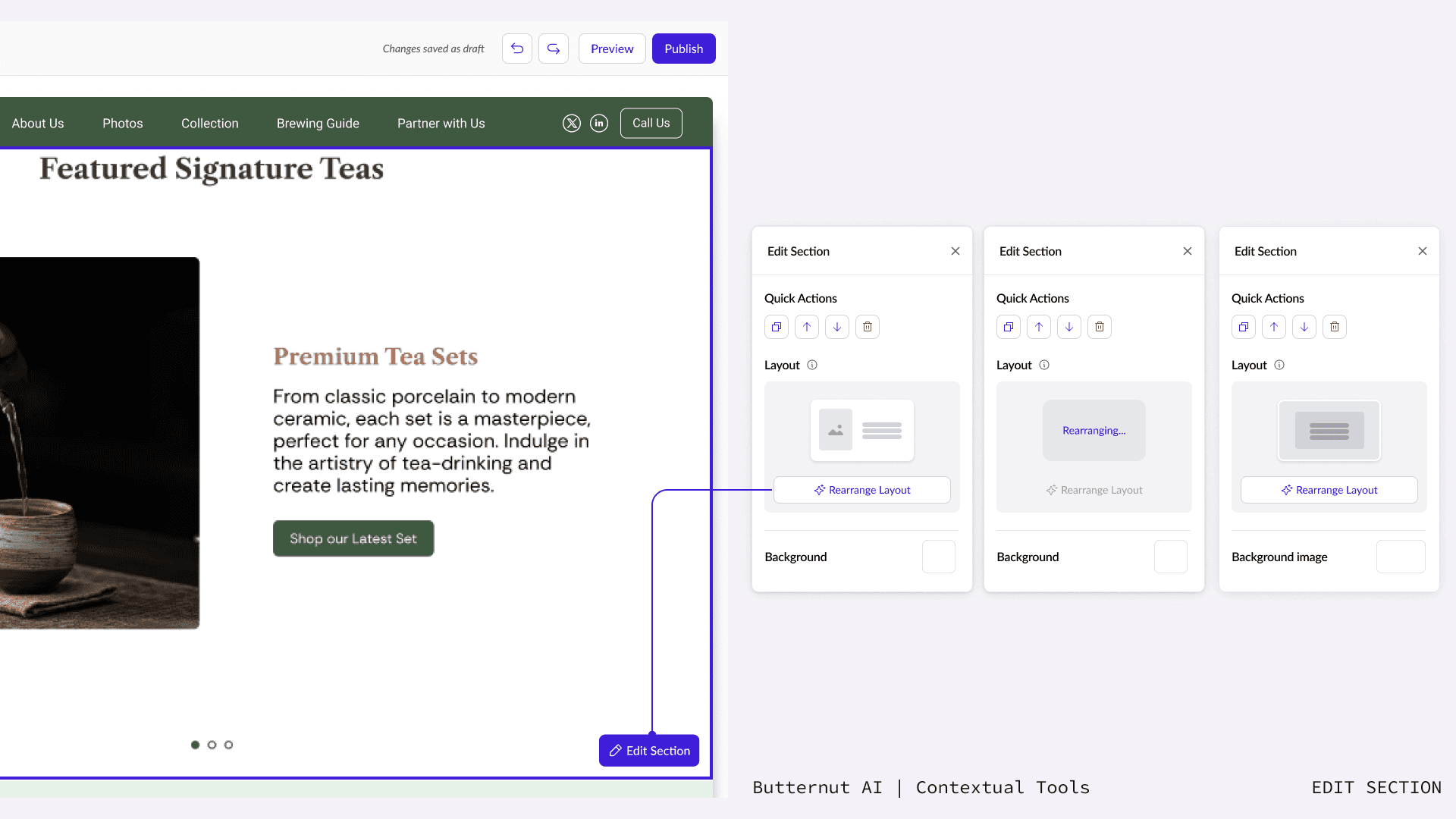Close the third Edit Section panel
1456x819 pixels.
(x=1423, y=251)
